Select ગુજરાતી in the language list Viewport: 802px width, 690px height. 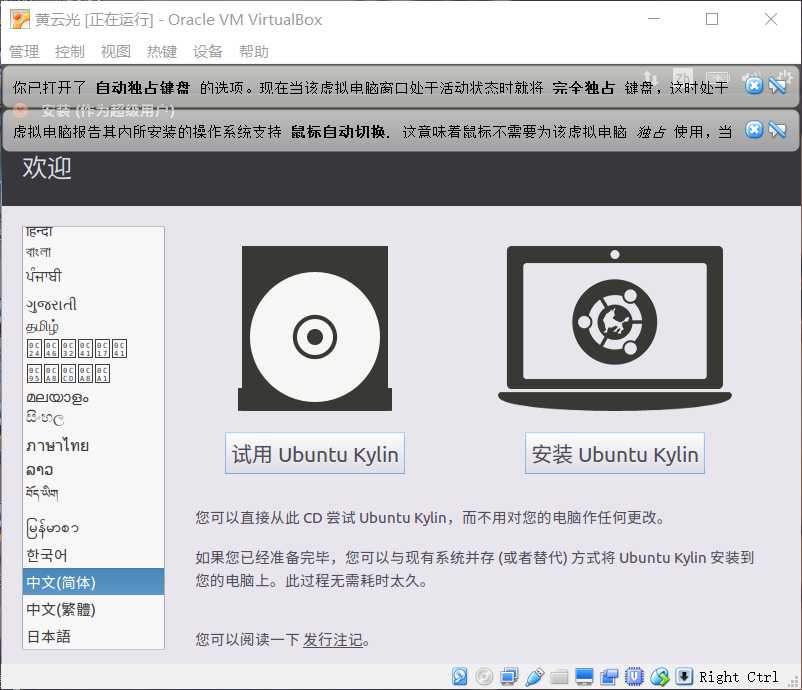(94, 304)
